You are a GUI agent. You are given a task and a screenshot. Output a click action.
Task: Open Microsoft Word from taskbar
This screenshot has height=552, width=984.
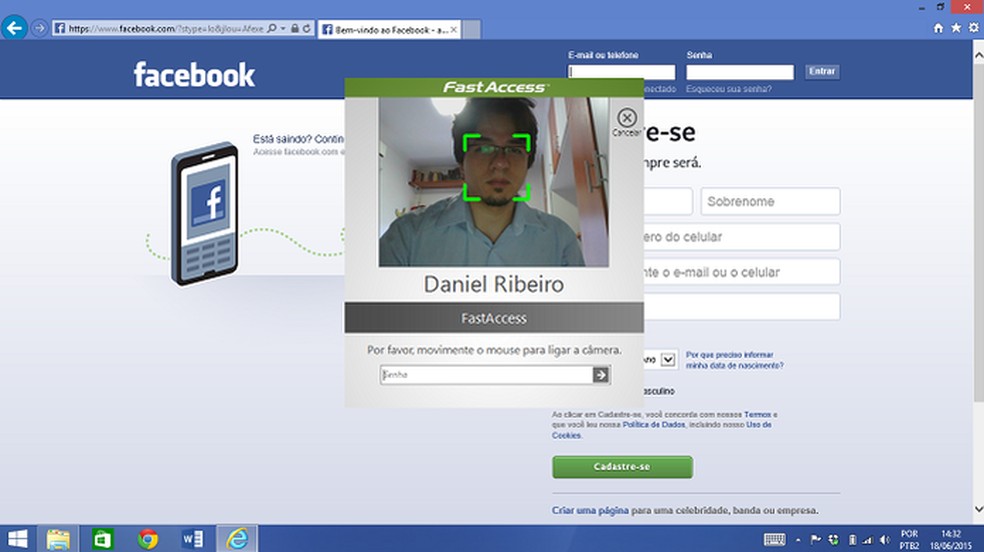(x=193, y=539)
